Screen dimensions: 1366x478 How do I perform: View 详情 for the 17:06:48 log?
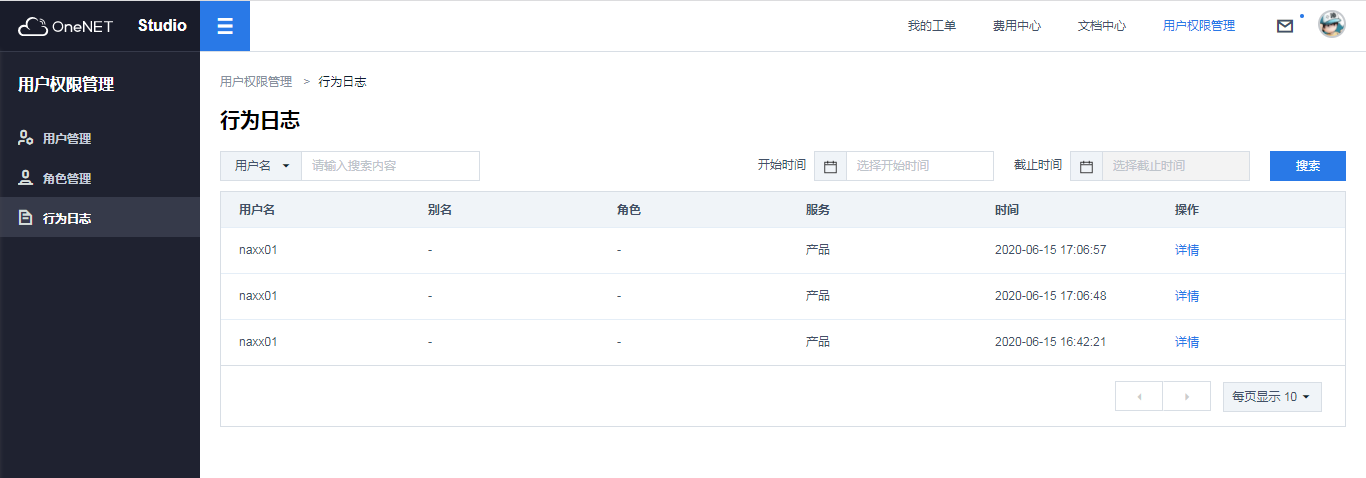[x=1187, y=296]
